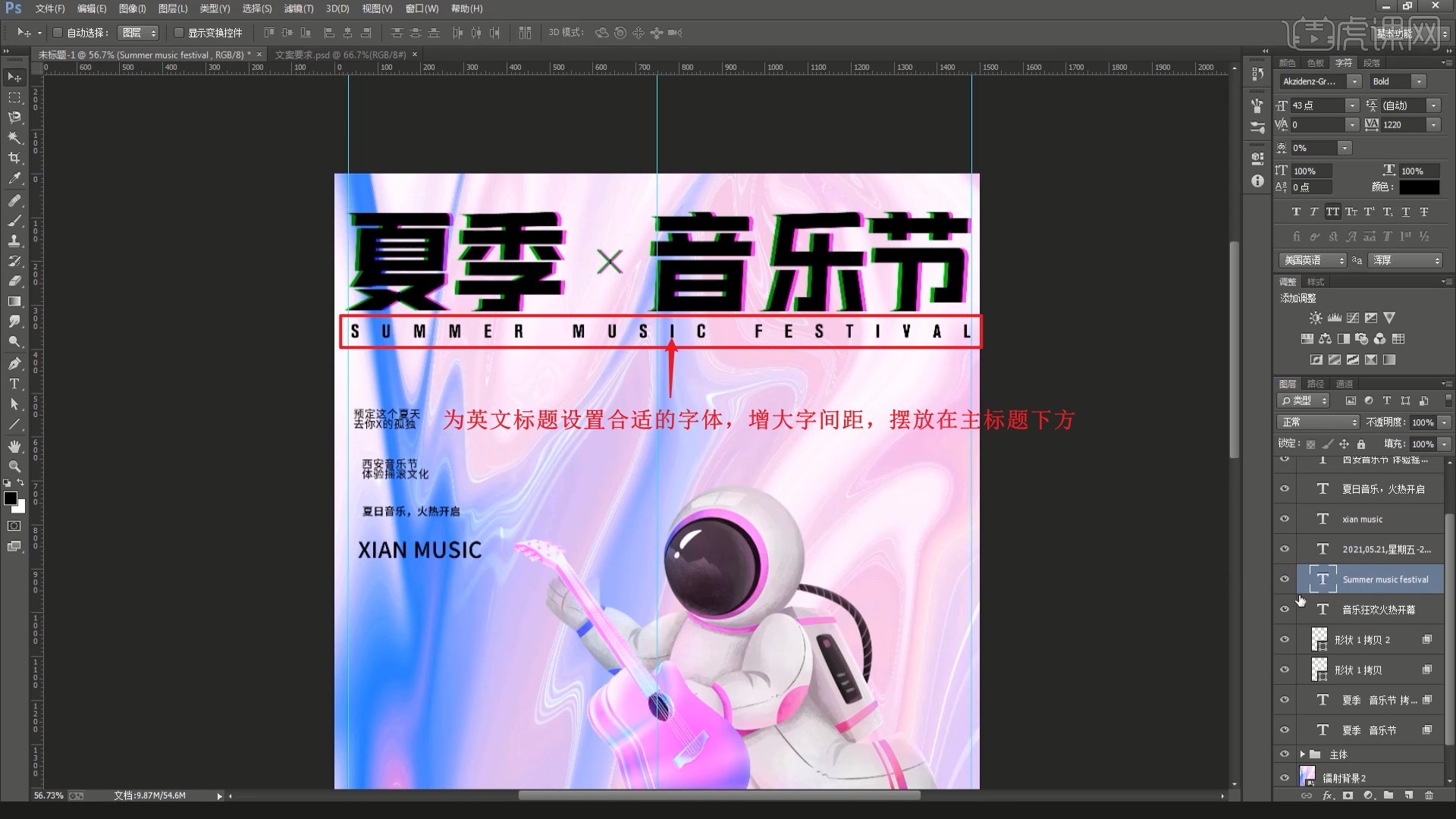This screenshot has width=1456, height=819.
Task: Select the Horizontal Type tool
Action: coord(14,384)
